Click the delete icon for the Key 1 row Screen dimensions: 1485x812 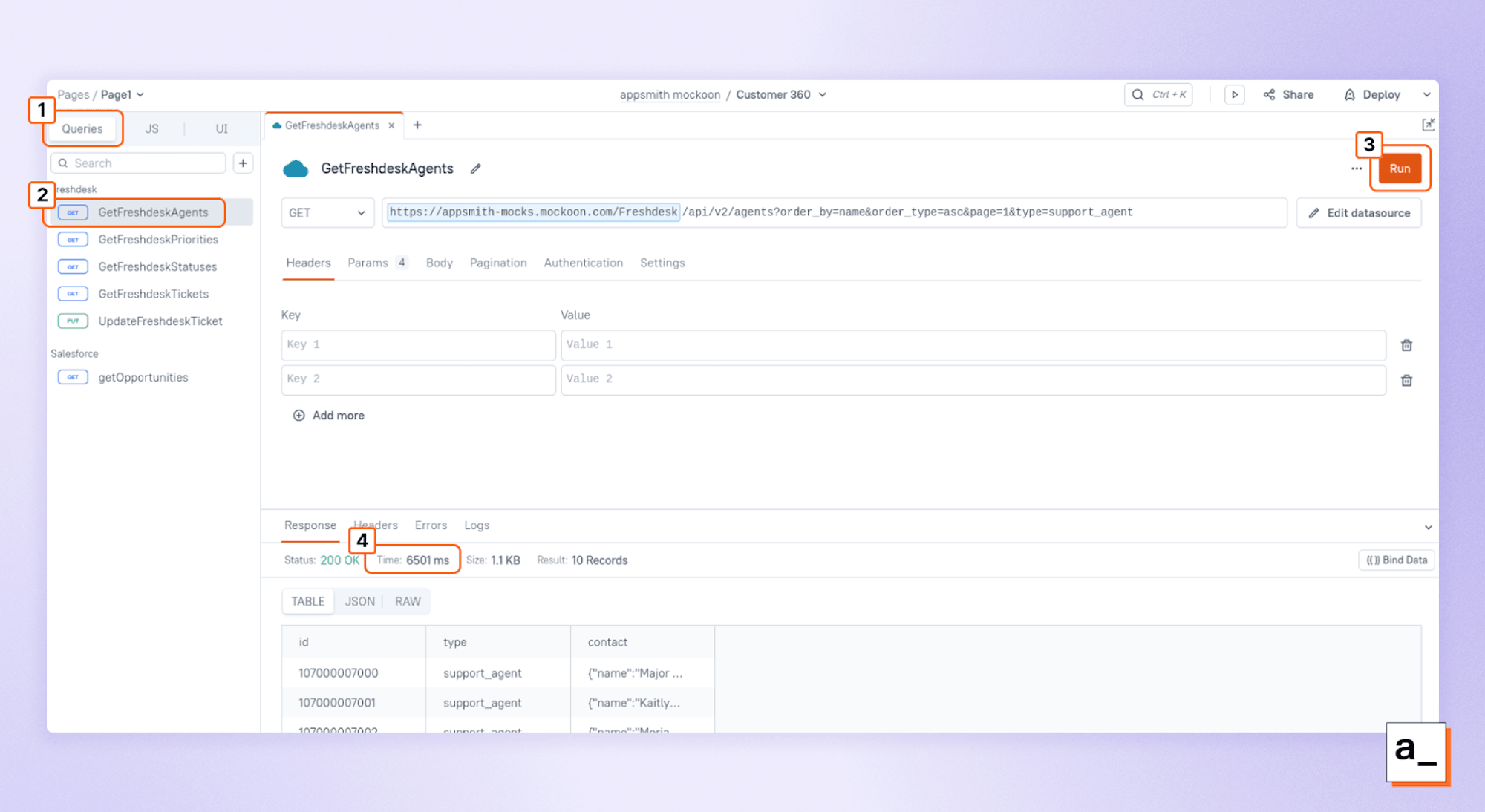tap(1406, 344)
